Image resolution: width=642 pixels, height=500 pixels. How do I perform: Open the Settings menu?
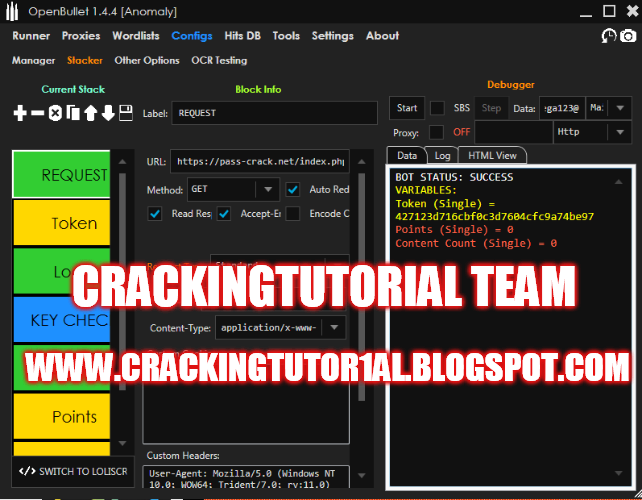pos(332,36)
